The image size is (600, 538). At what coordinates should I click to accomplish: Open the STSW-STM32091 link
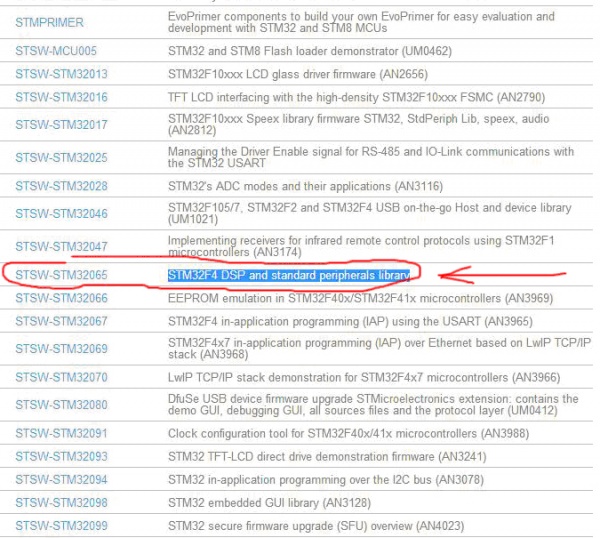click(61, 434)
